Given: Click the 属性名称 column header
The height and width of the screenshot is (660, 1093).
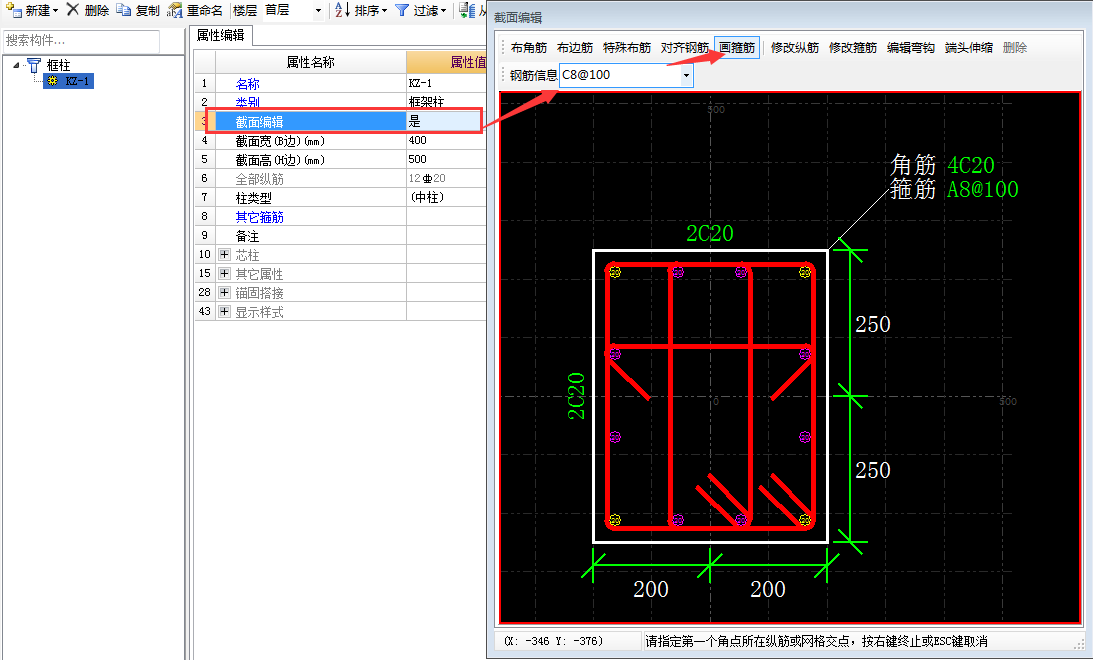Looking at the screenshot, I should coord(310,62).
